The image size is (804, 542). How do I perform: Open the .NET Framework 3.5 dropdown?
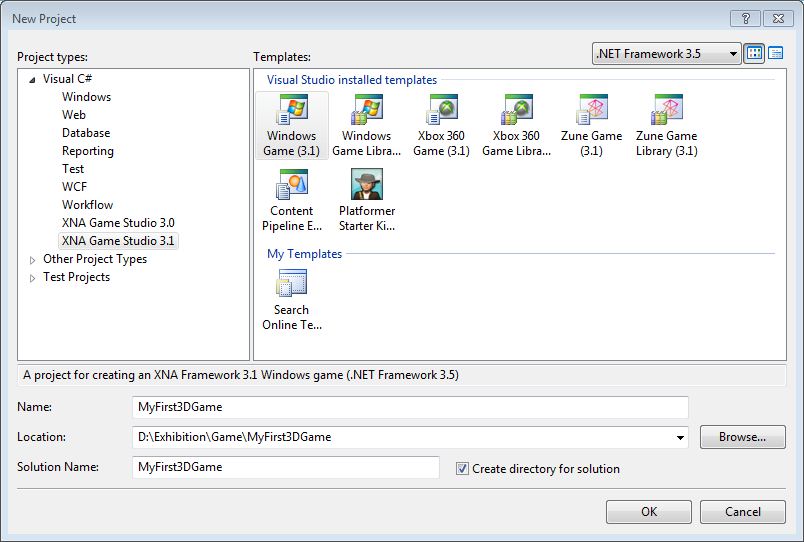click(x=667, y=54)
